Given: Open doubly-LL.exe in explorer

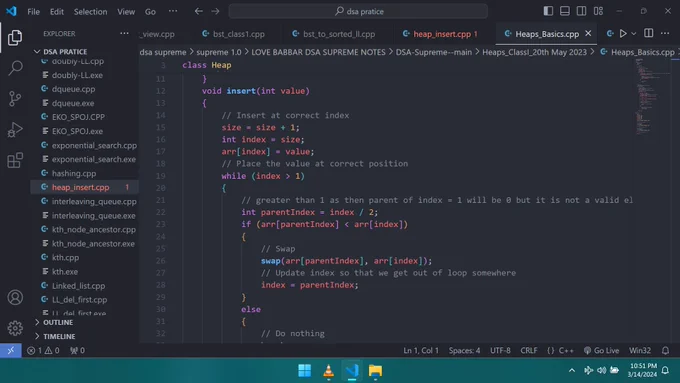Looking at the screenshot, I should tap(85, 75).
